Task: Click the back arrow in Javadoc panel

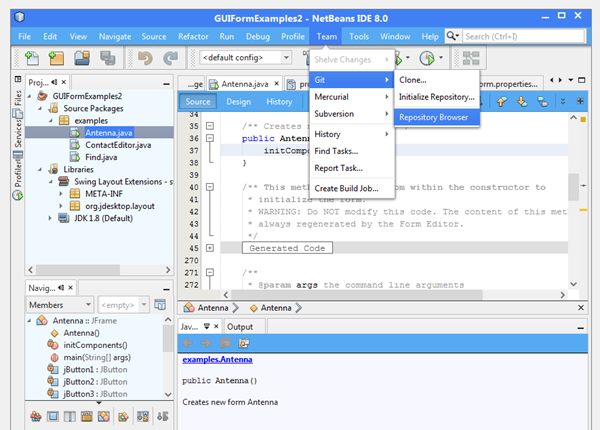Action: [x=189, y=343]
